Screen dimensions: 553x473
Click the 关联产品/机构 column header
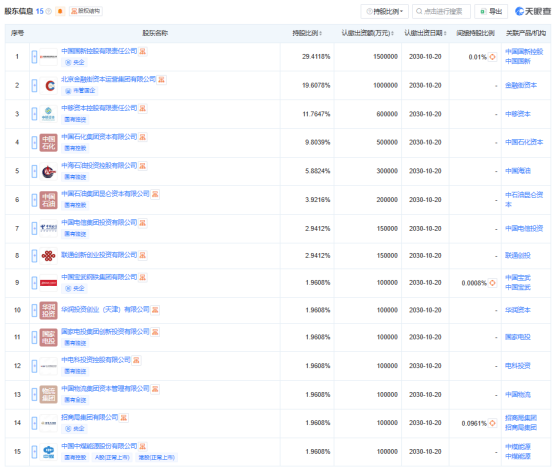[525, 33]
